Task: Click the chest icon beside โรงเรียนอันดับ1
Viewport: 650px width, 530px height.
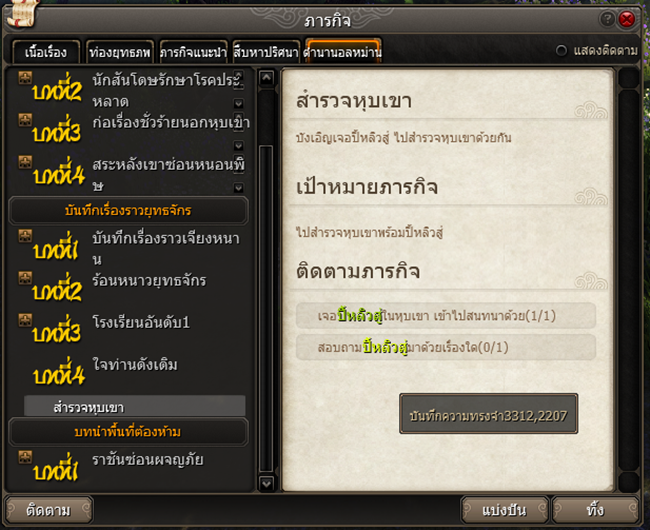Action: [x=25, y=320]
